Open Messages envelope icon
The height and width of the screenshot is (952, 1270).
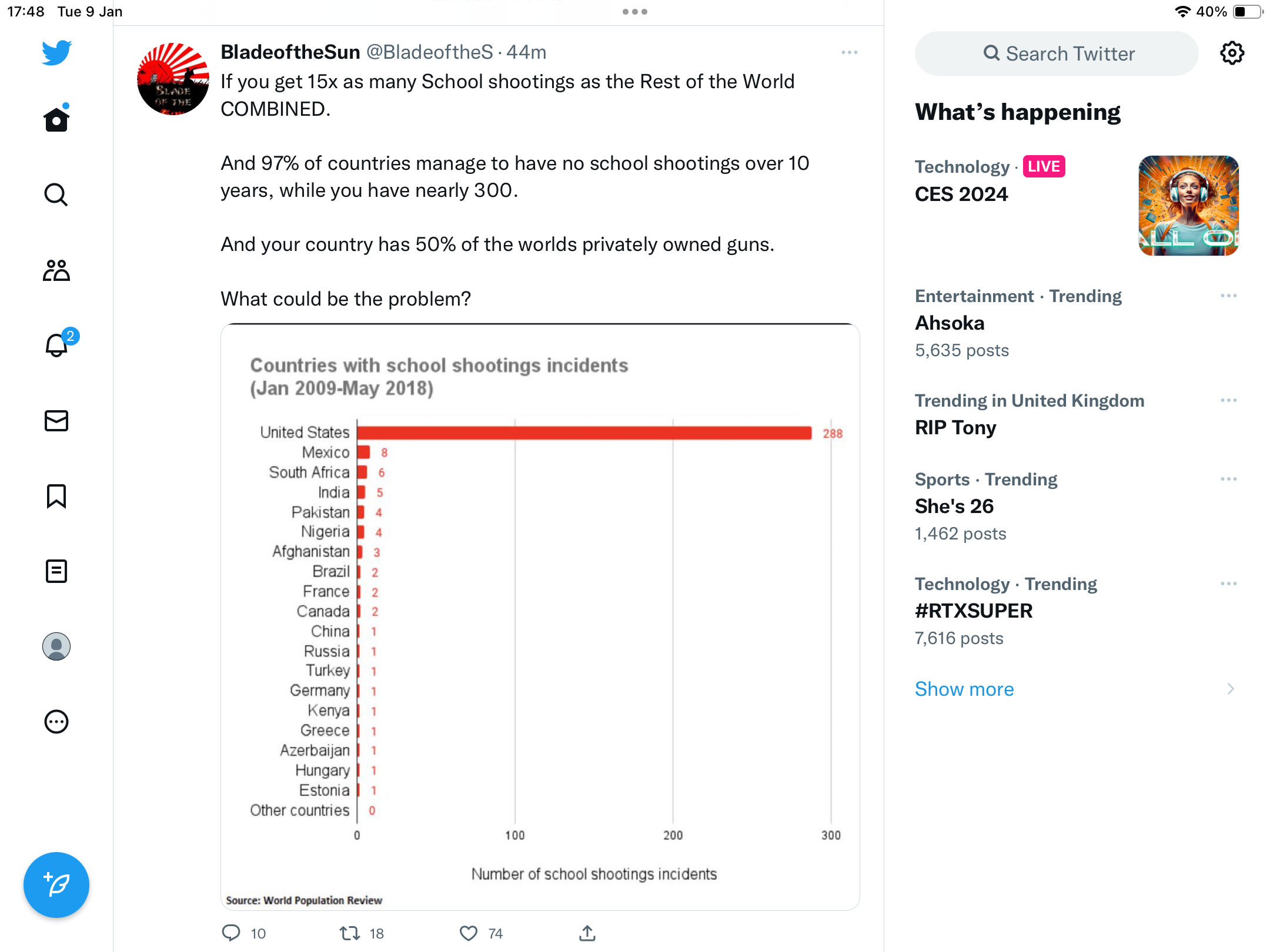click(x=56, y=421)
